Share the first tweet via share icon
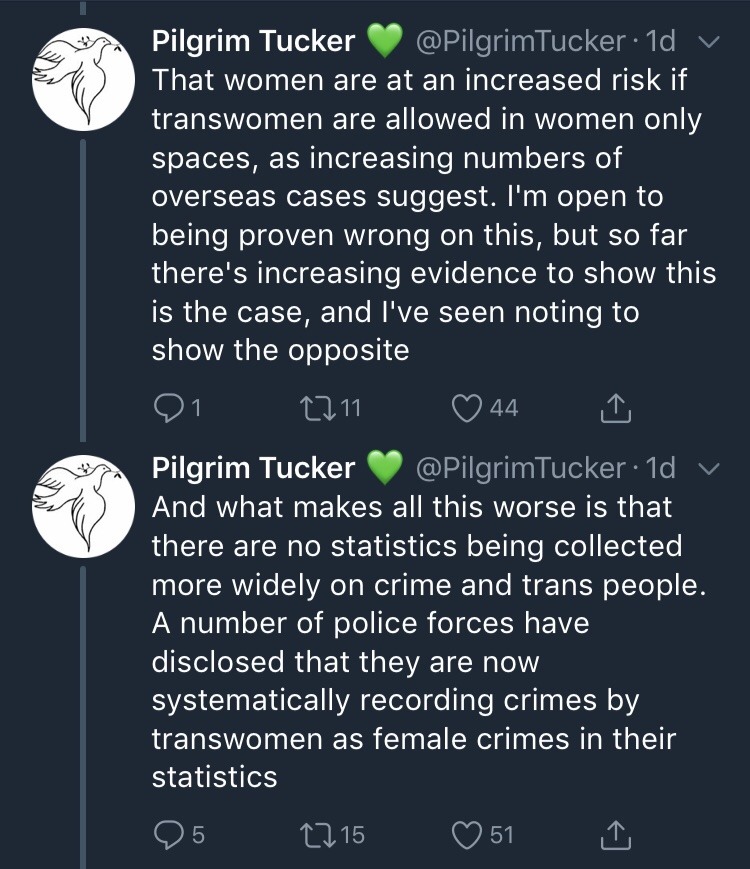Image resolution: width=750 pixels, height=869 pixels. (x=616, y=407)
